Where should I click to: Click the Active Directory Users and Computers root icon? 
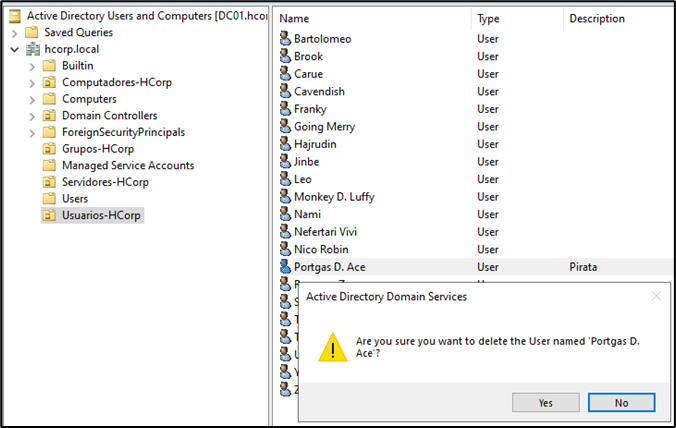[x=15, y=16]
